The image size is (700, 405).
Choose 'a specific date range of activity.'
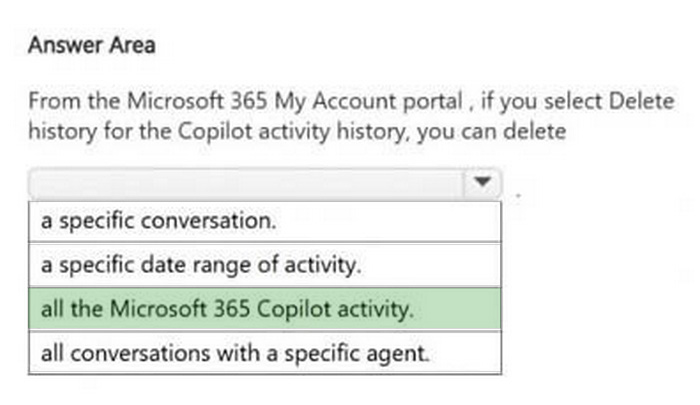tap(265, 265)
